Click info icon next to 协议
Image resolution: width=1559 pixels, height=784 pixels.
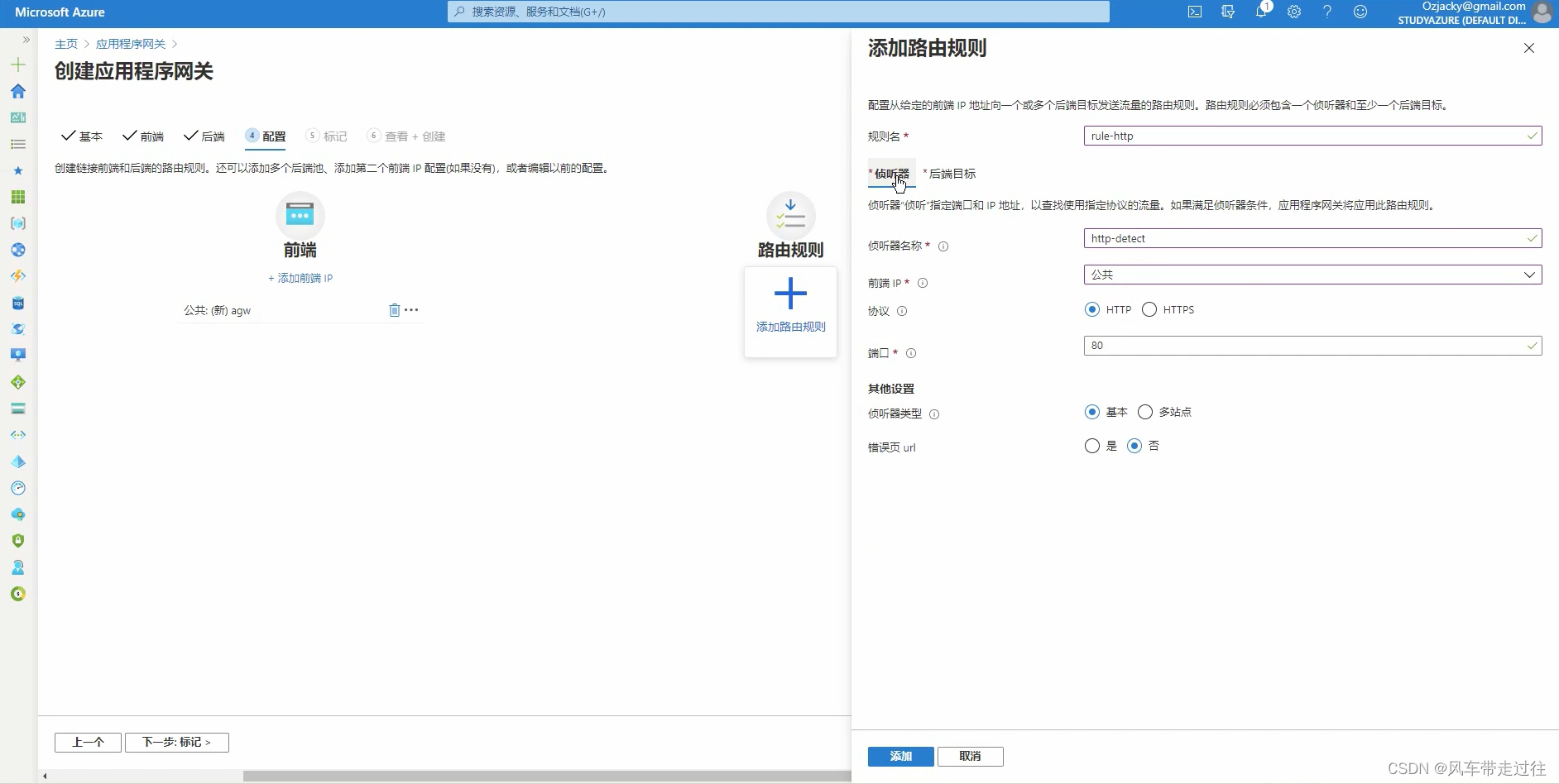[x=902, y=312]
